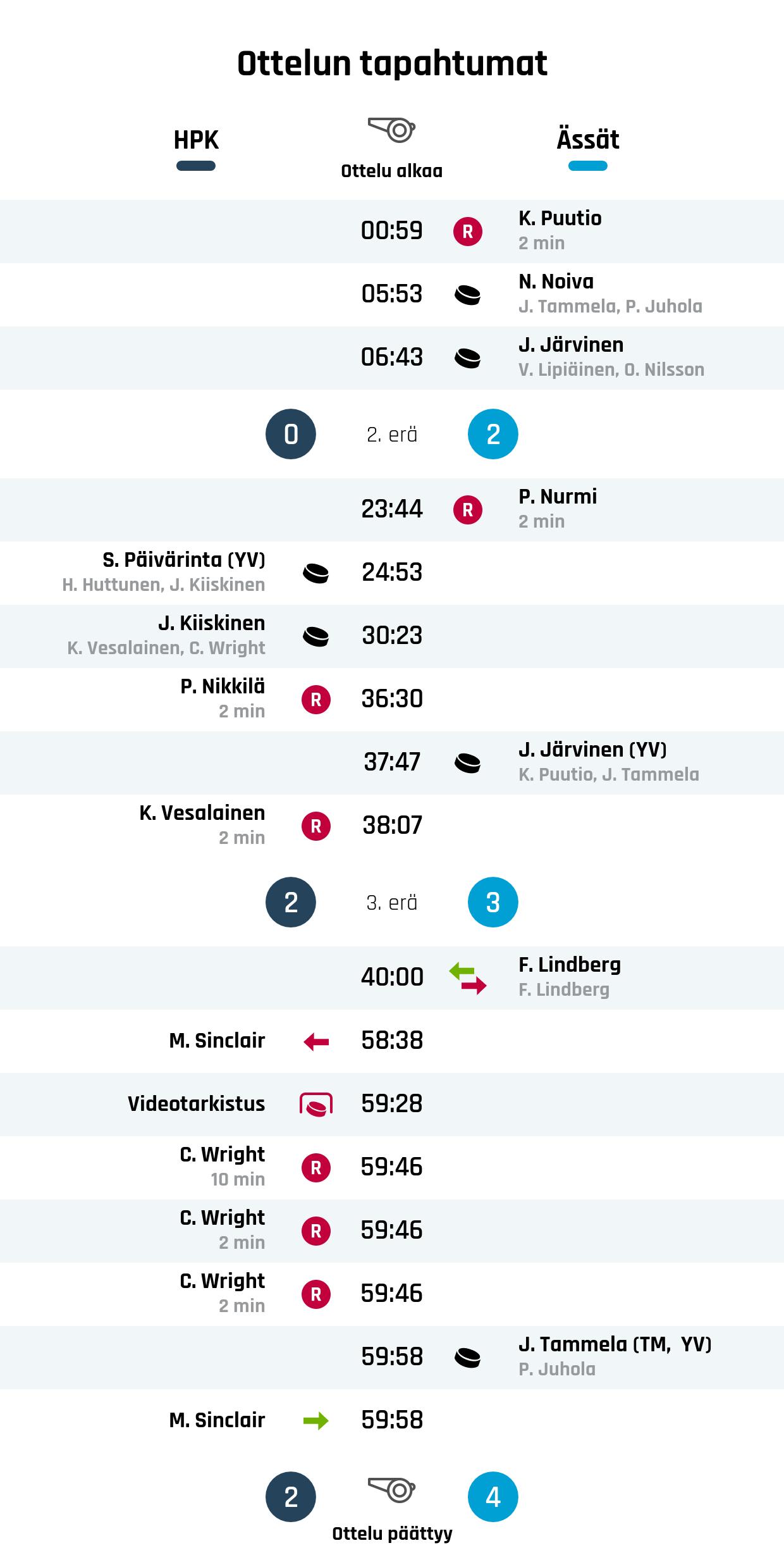This screenshot has height=1555, width=784.
Task: Click the final whistle icon above Ottelu päättyy
Action: click(391, 1490)
